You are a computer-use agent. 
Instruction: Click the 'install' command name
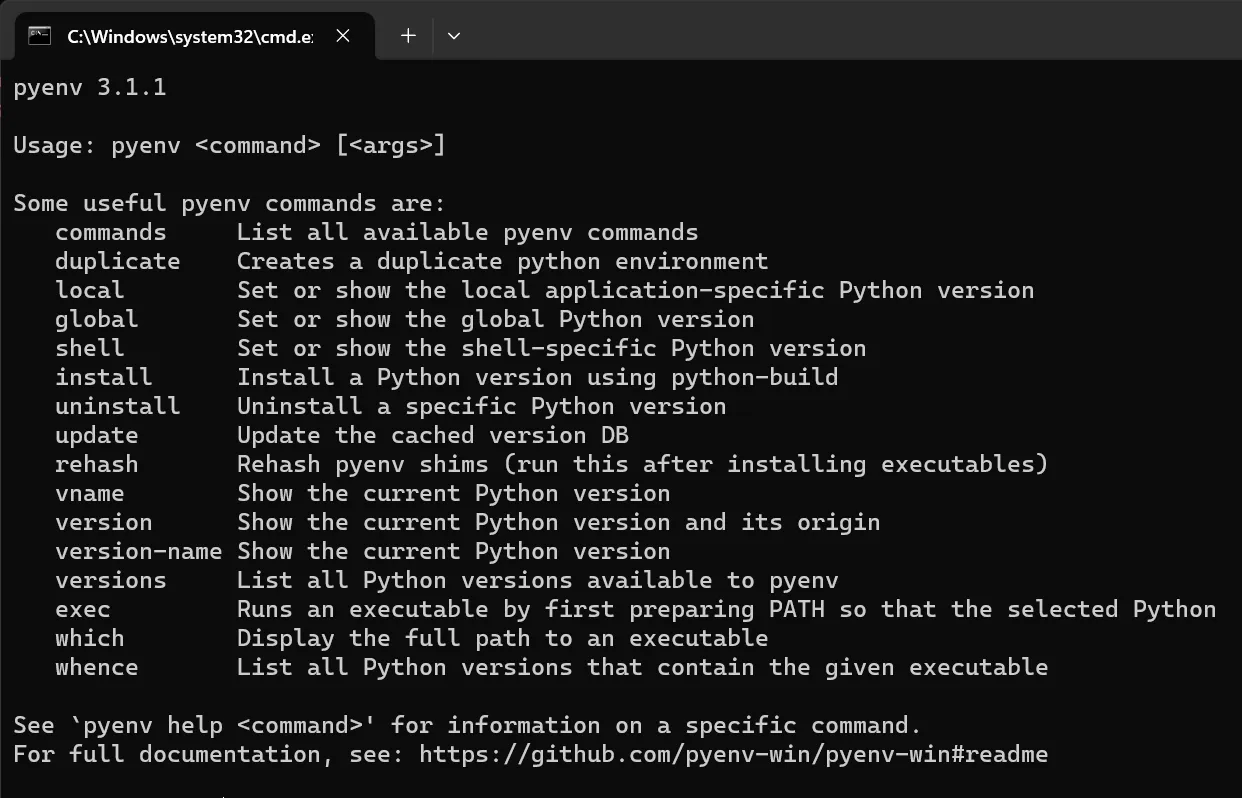pyautogui.click(x=104, y=378)
